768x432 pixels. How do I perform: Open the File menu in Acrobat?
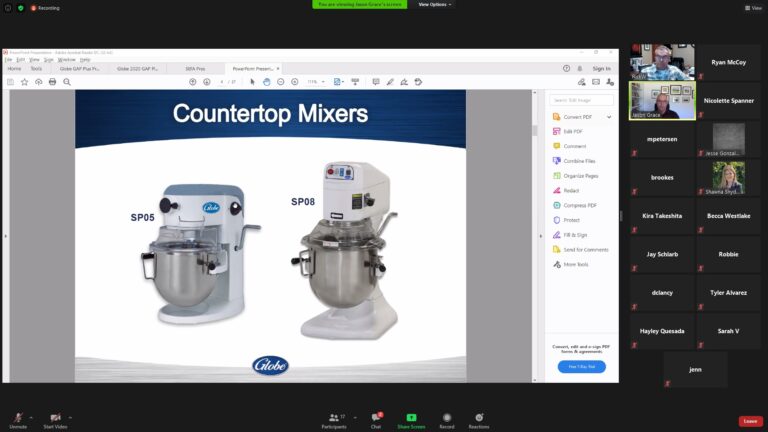[x=8, y=60]
